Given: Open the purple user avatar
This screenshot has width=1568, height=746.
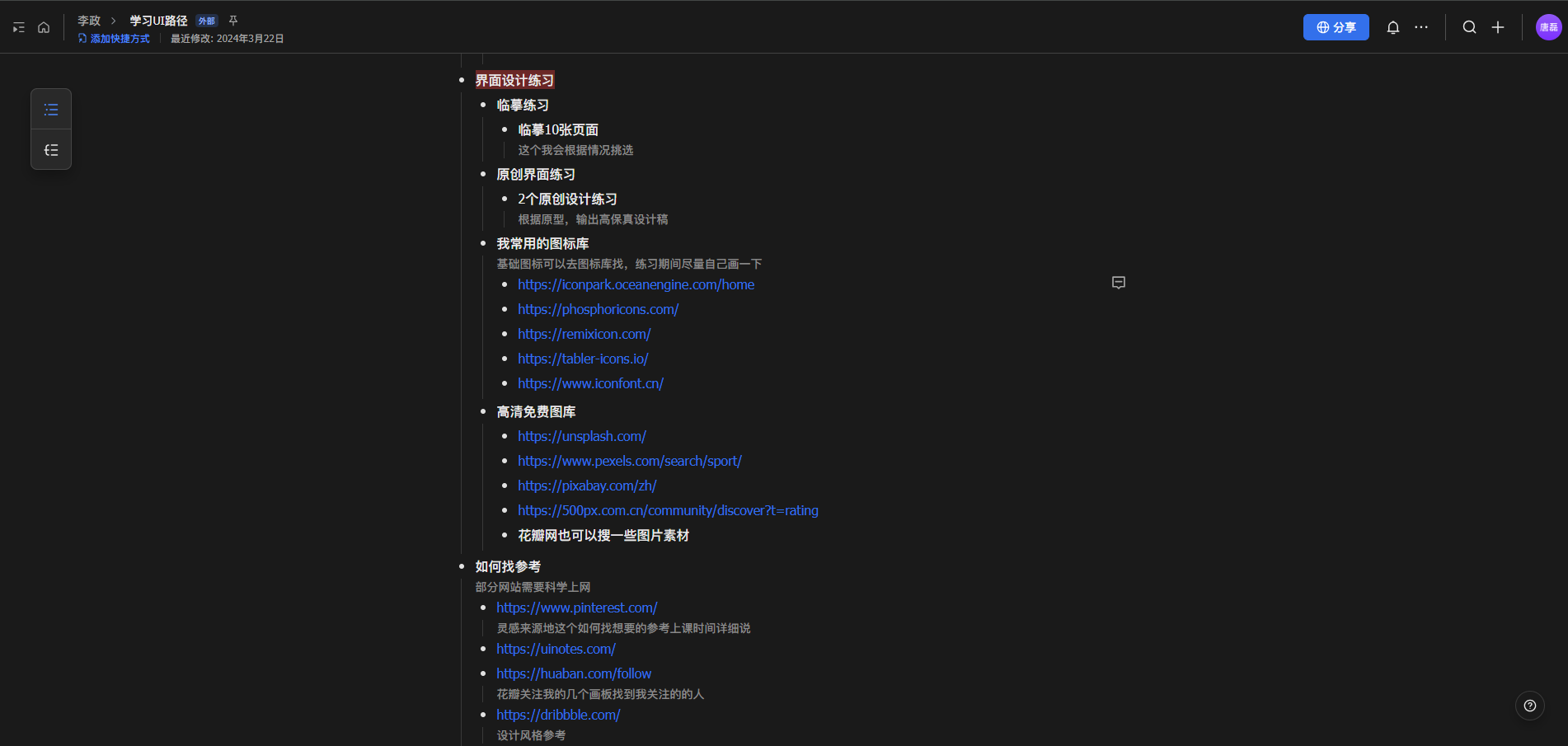Looking at the screenshot, I should [1548, 27].
